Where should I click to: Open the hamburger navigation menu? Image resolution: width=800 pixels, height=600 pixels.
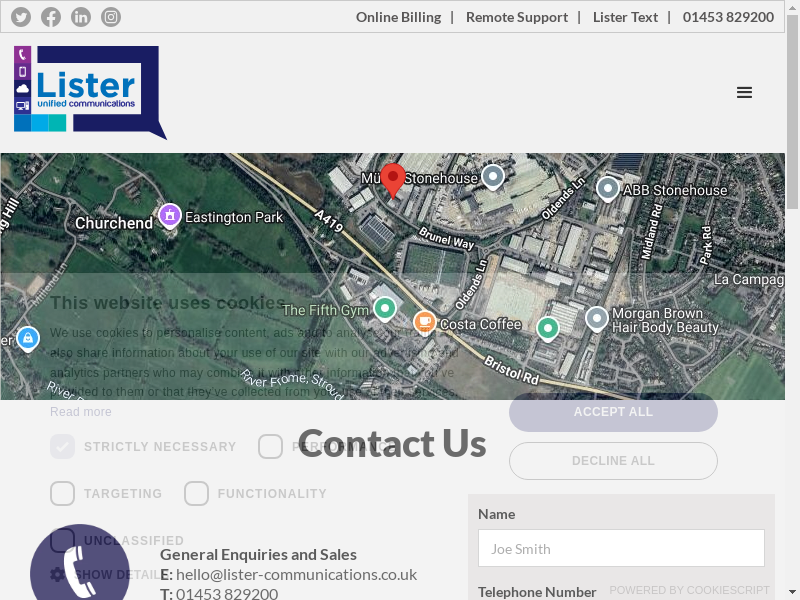point(744,92)
